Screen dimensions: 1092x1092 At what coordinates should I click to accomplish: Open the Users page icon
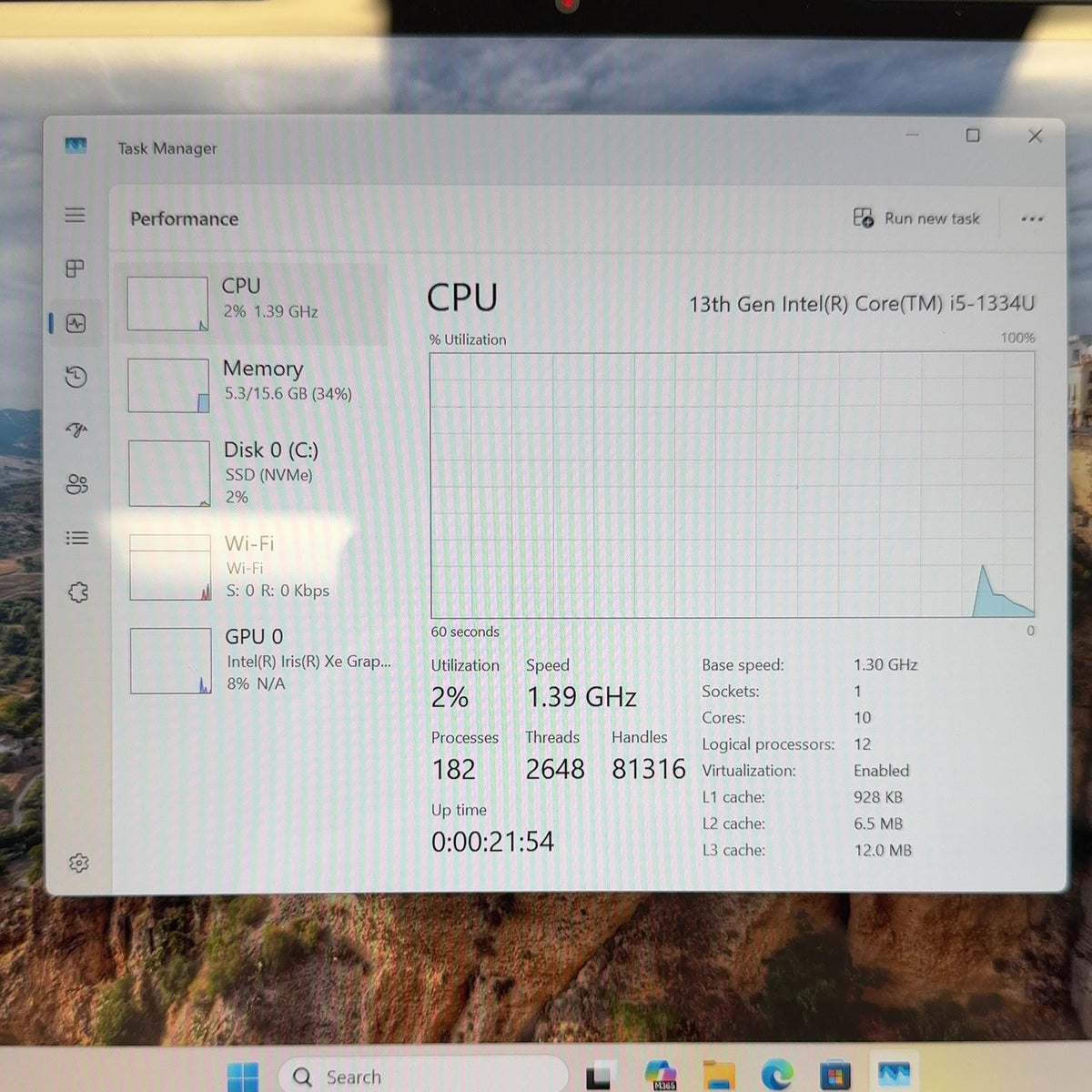(x=77, y=484)
